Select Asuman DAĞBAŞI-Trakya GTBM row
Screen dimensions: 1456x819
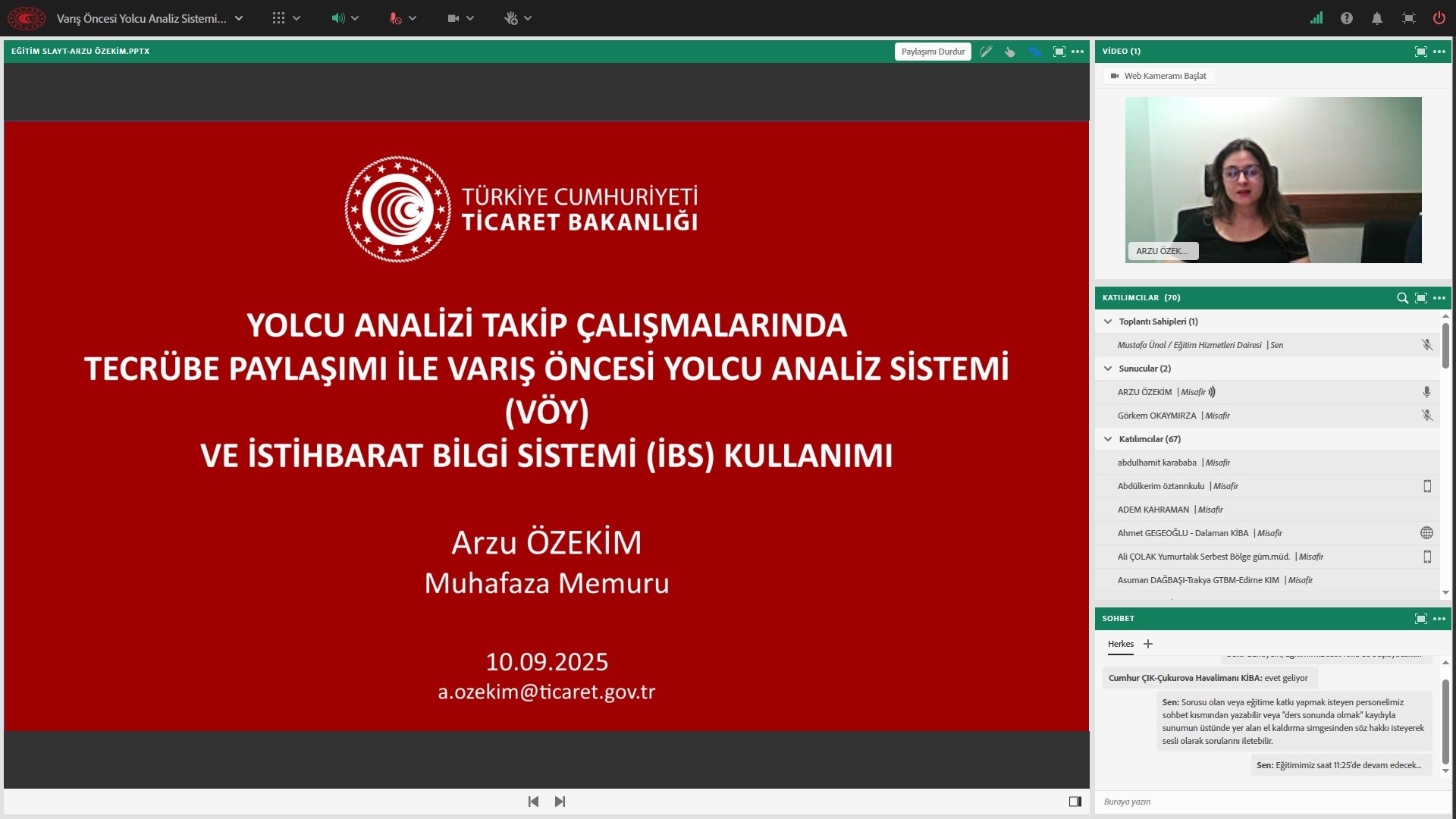tap(1267, 580)
